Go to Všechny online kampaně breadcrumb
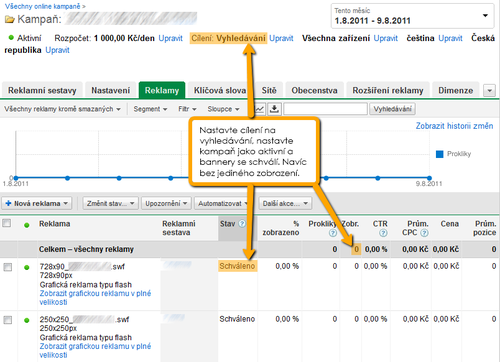 (42, 6)
